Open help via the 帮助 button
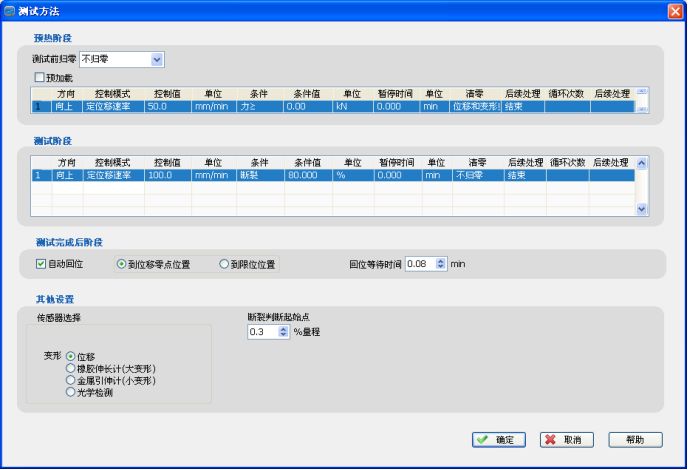Viewport: 688px width, 470px height. tap(634, 439)
